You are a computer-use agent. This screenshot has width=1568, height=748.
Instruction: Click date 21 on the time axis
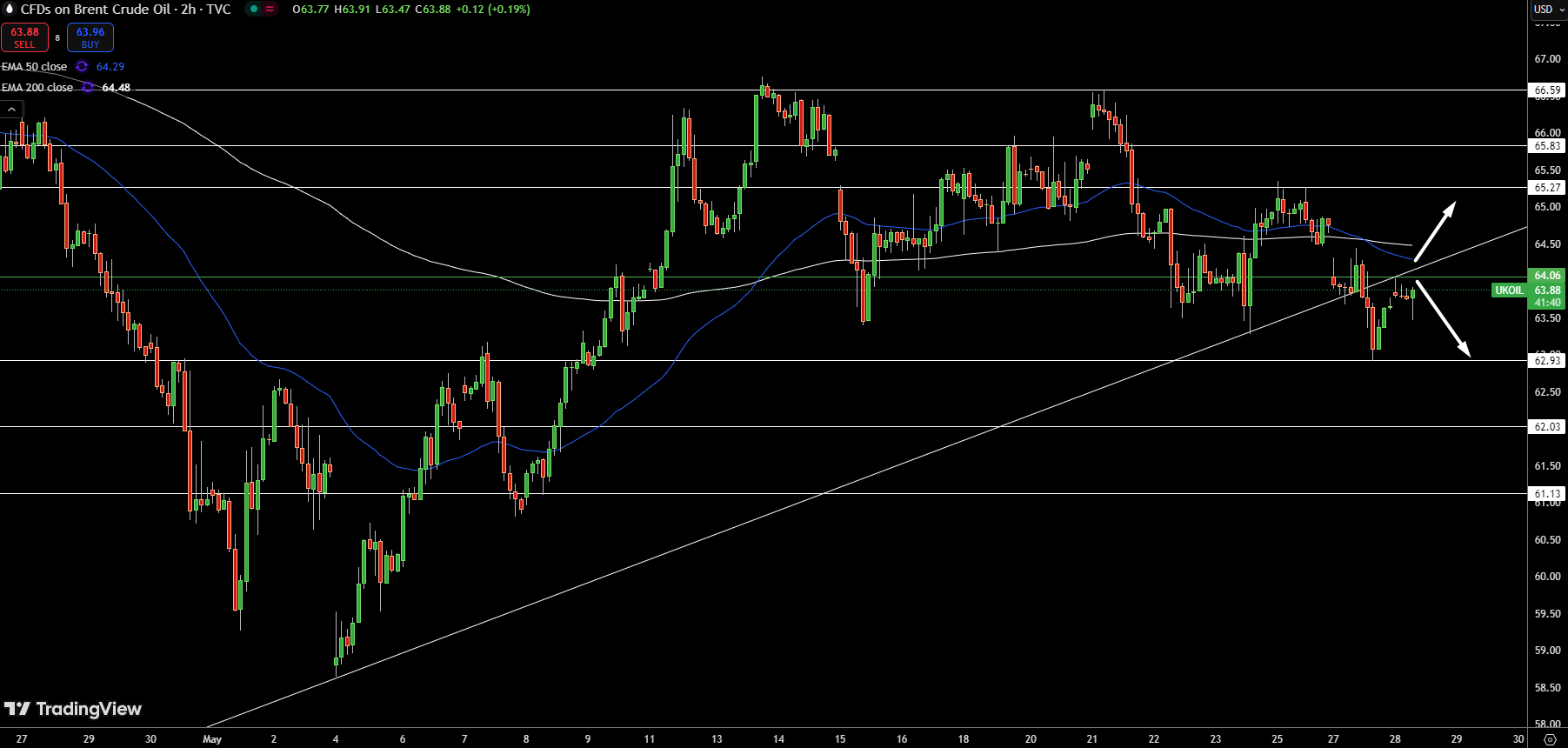click(1092, 739)
